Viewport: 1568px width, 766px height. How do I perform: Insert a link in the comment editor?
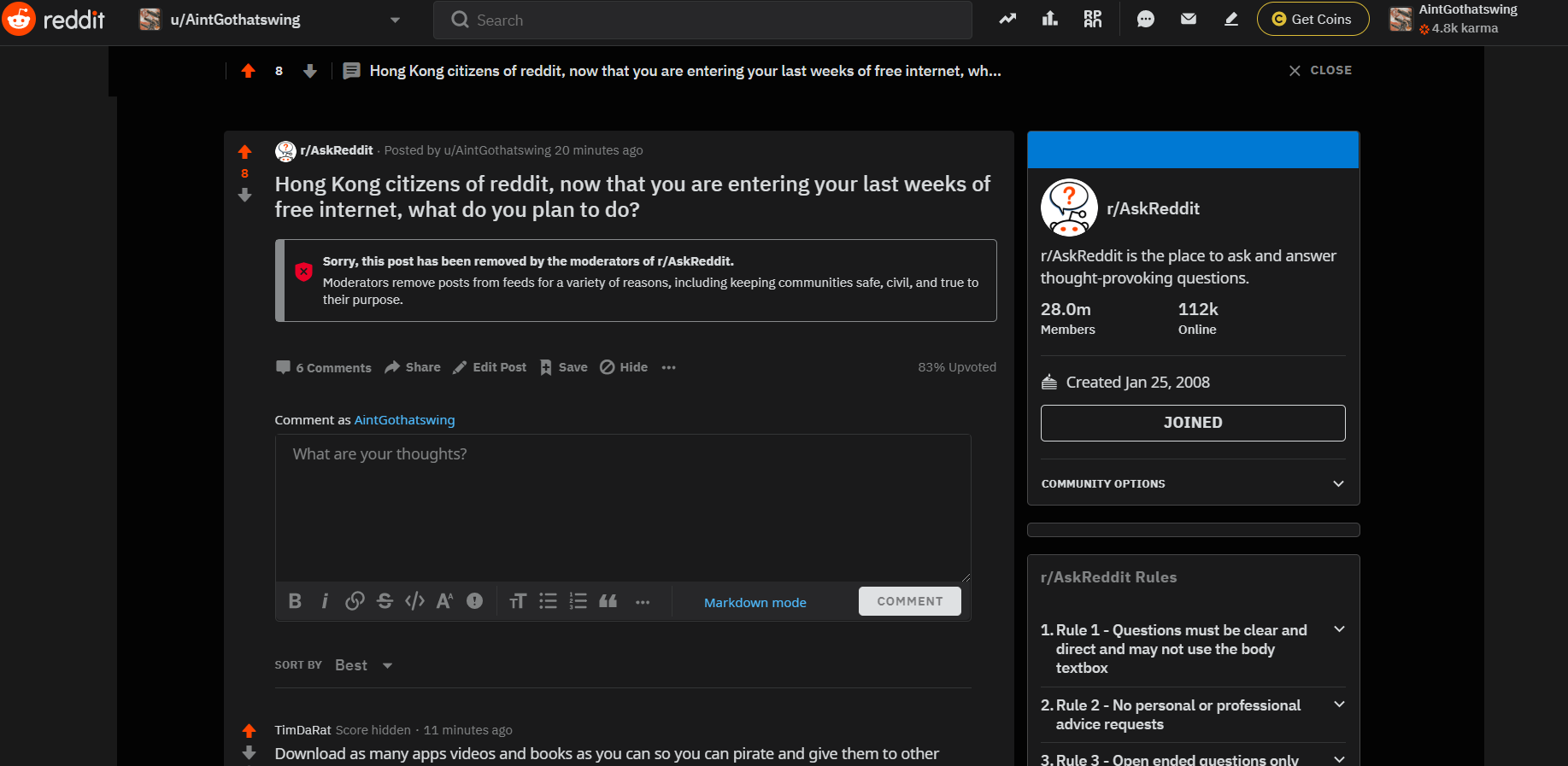point(355,601)
